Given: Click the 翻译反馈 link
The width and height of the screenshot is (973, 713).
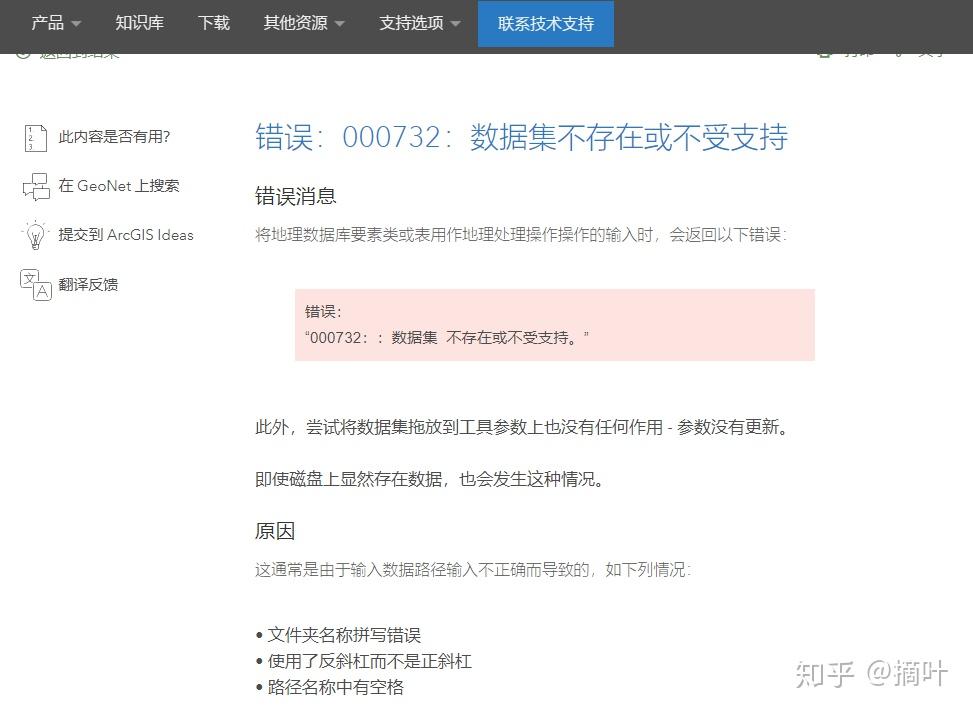Looking at the screenshot, I should click(x=88, y=284).
